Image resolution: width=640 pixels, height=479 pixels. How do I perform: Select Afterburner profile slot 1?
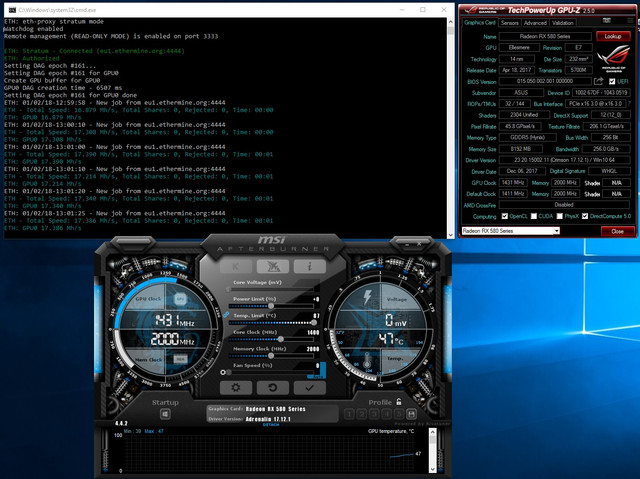click(x=349, y=415)
